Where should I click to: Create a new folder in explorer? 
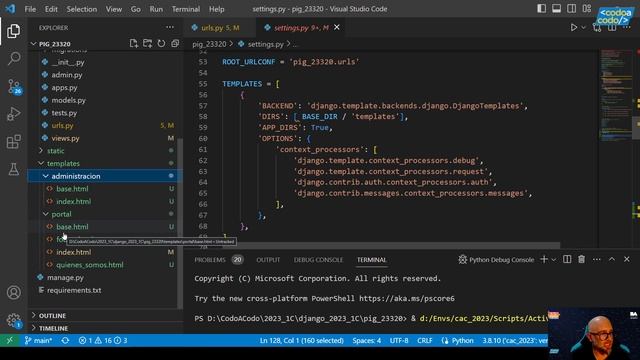147,44
